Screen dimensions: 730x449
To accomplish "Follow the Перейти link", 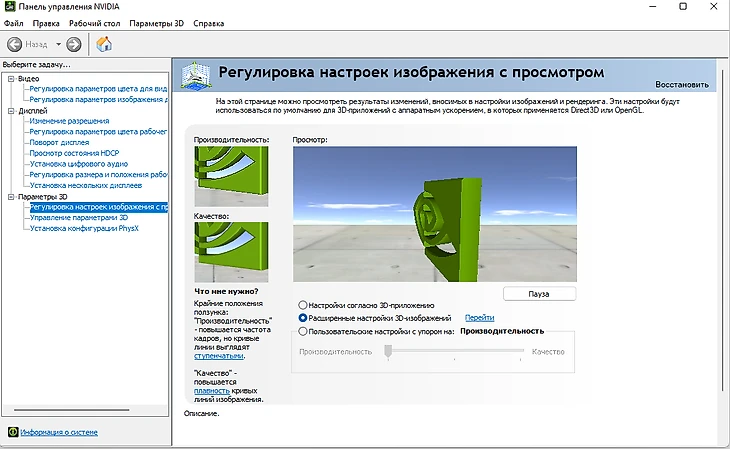I will point(479,317).
